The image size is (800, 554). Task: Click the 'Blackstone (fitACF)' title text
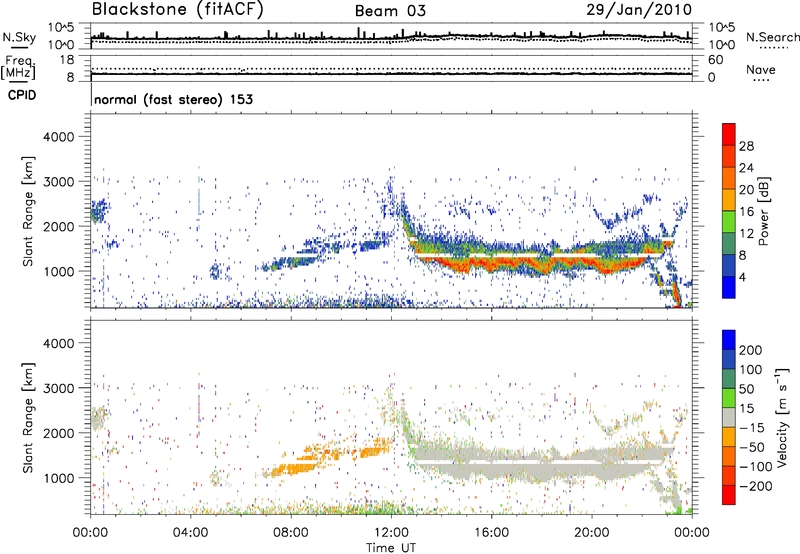tap(178, 10)
